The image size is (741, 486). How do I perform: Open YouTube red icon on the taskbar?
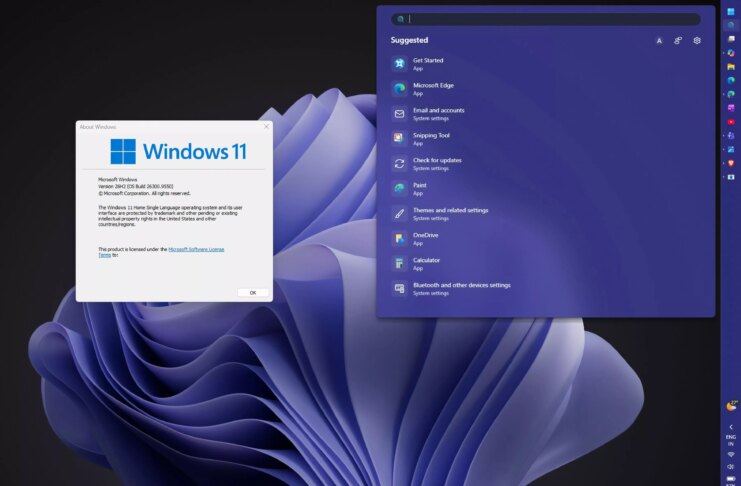coord(731,122)
